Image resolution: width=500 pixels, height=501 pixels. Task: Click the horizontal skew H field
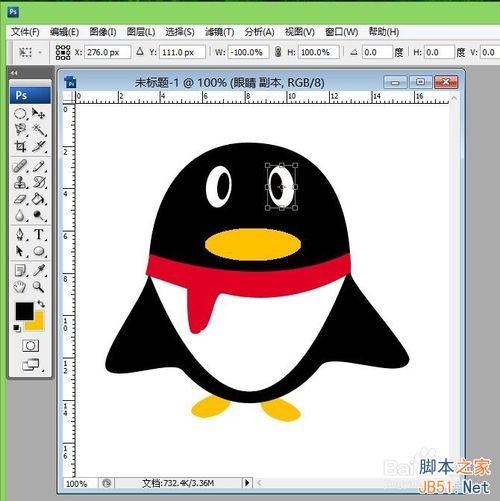439,52
